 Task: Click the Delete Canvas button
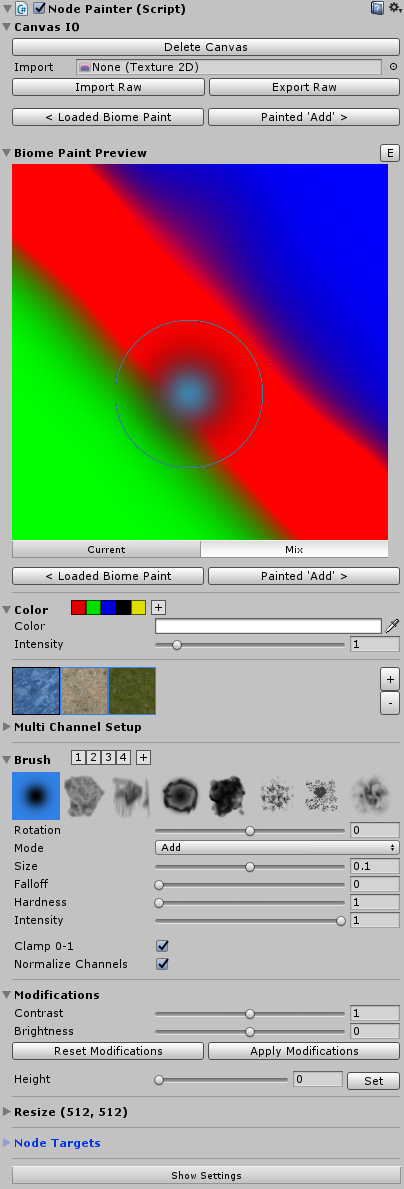pyautogui.click(x=205, y=47)
